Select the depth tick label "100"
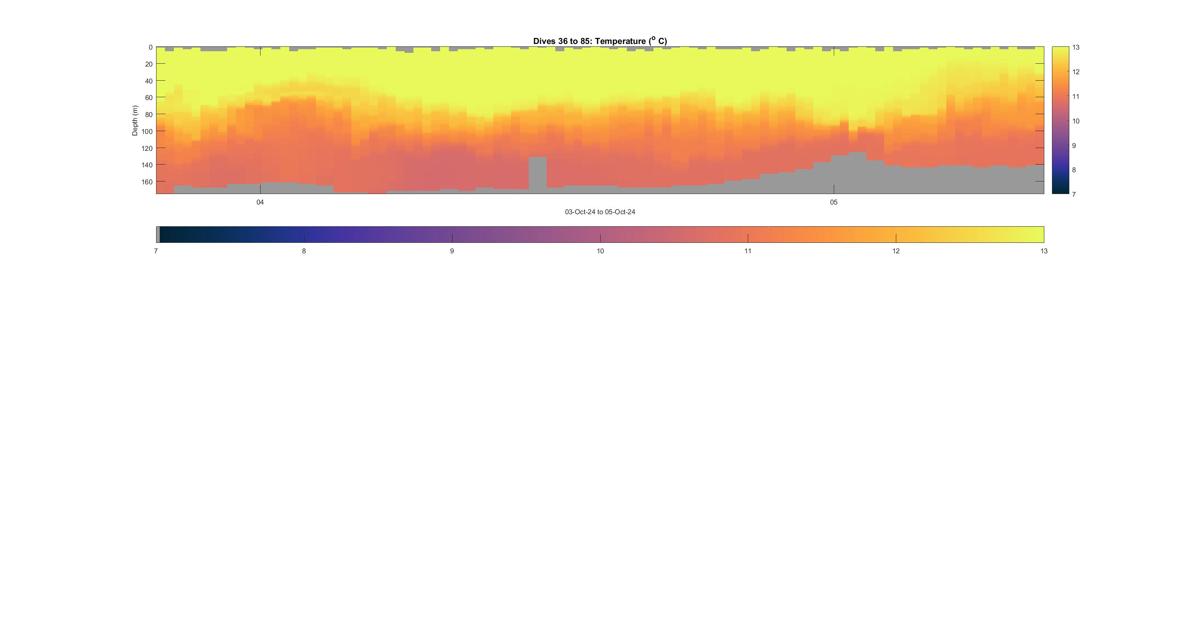Screen dimensions: 1200x622 point(146,131)
